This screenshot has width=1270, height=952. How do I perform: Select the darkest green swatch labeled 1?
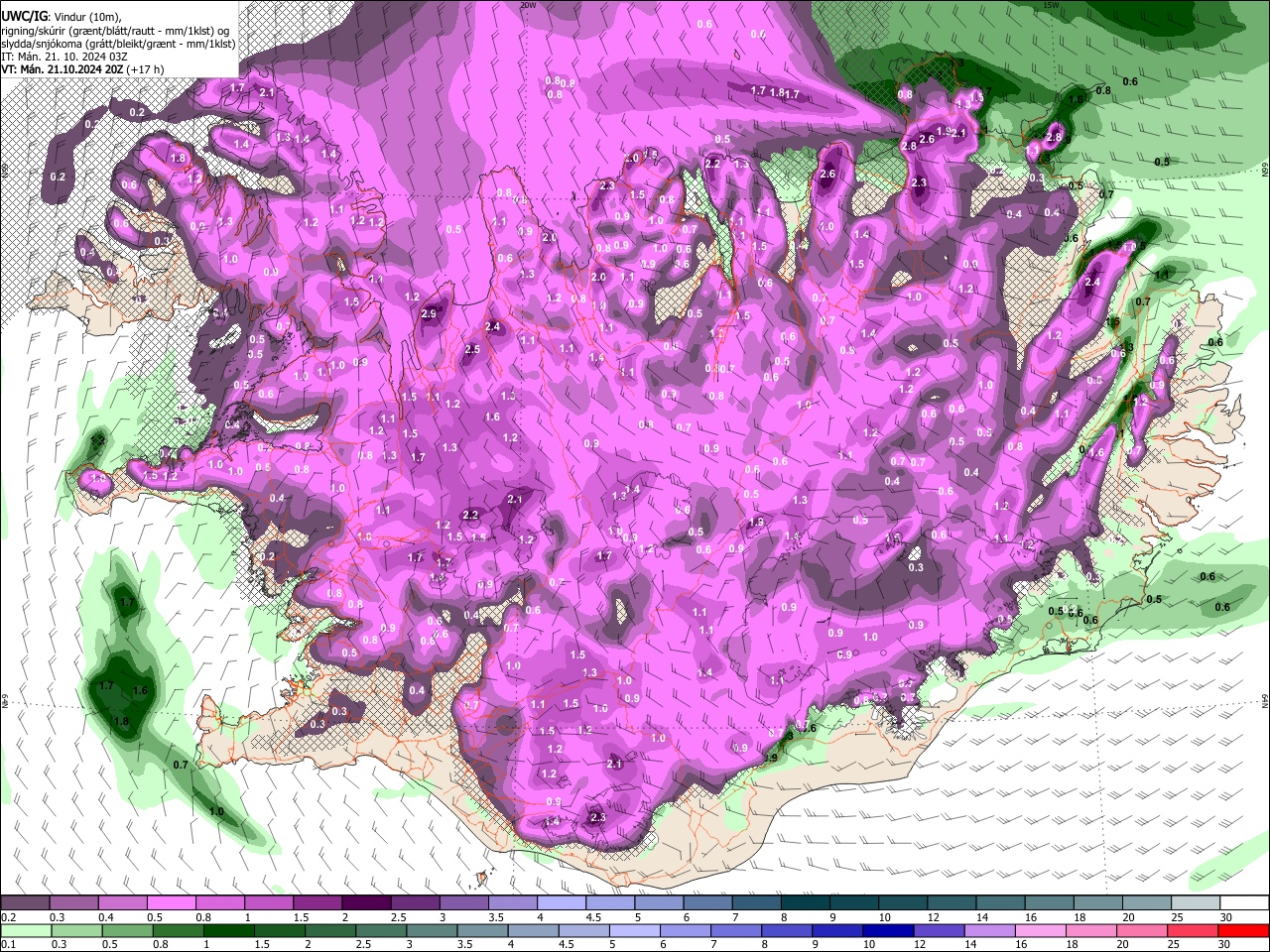pos(227,930)
